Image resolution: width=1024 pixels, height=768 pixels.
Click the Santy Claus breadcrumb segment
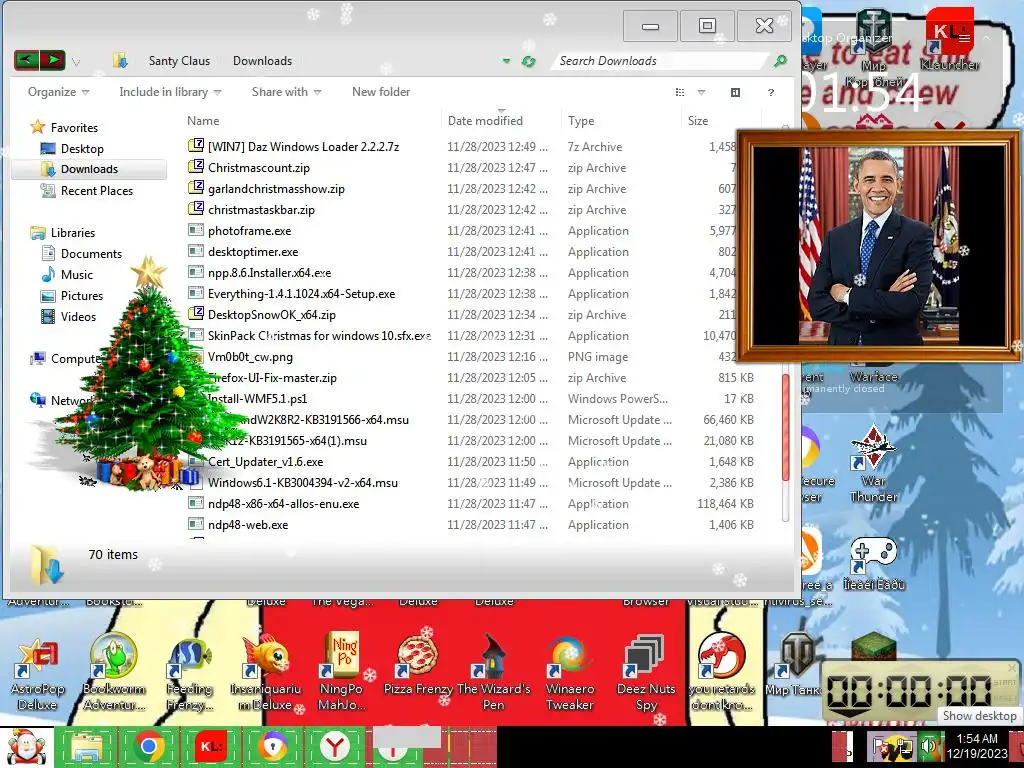pos(179,61)
